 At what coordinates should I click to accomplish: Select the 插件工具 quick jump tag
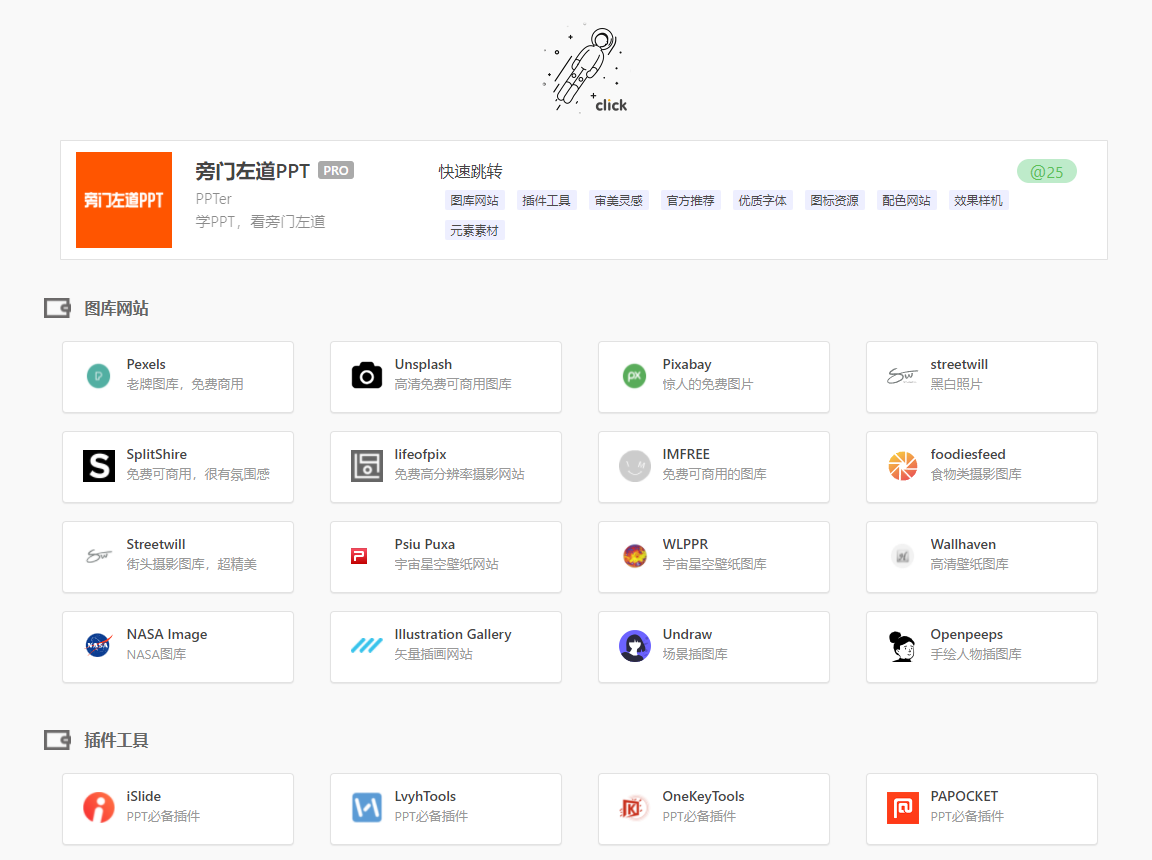coord(547,199)
